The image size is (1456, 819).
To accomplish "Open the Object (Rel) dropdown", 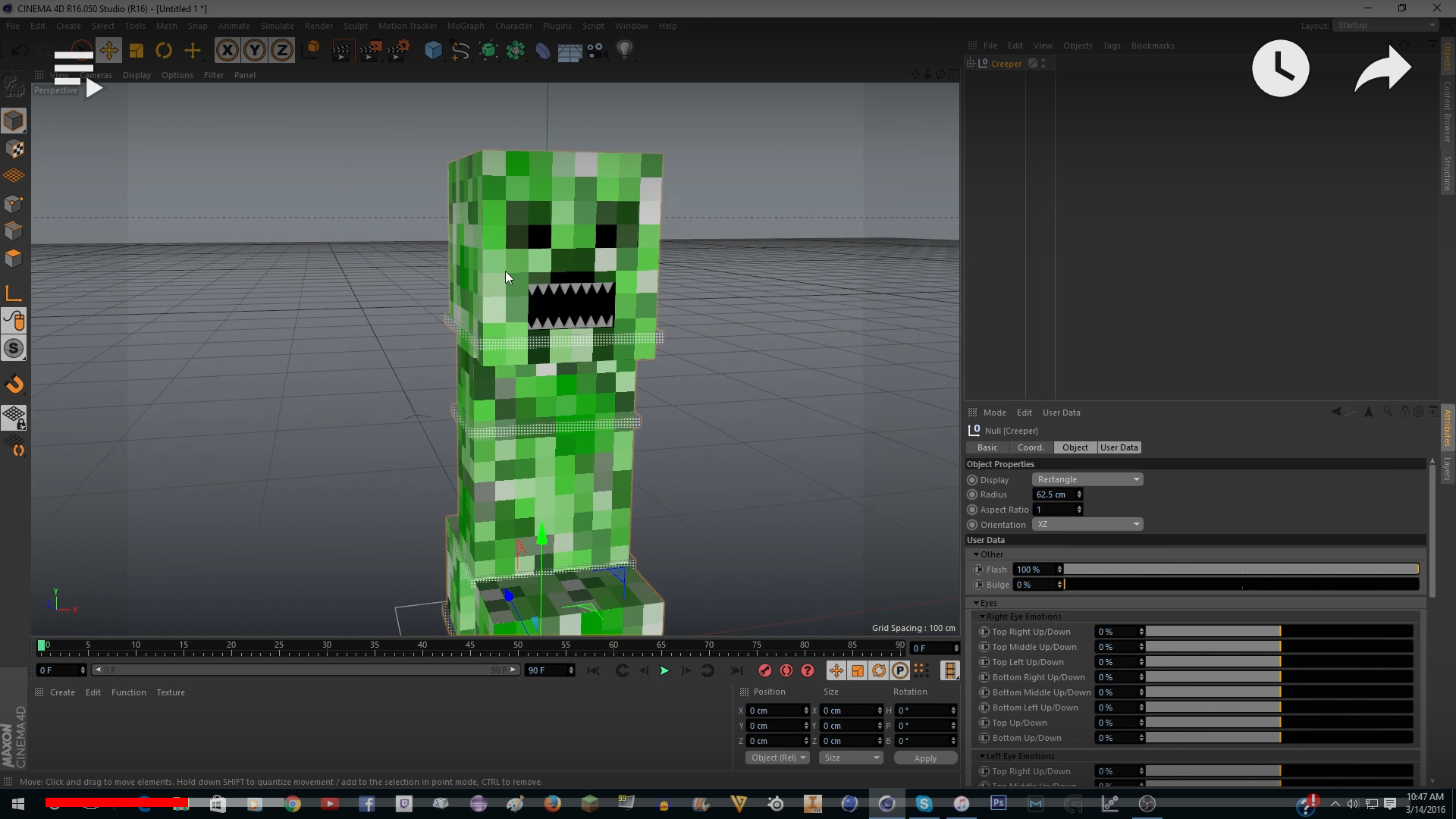I will click(778, 758).
